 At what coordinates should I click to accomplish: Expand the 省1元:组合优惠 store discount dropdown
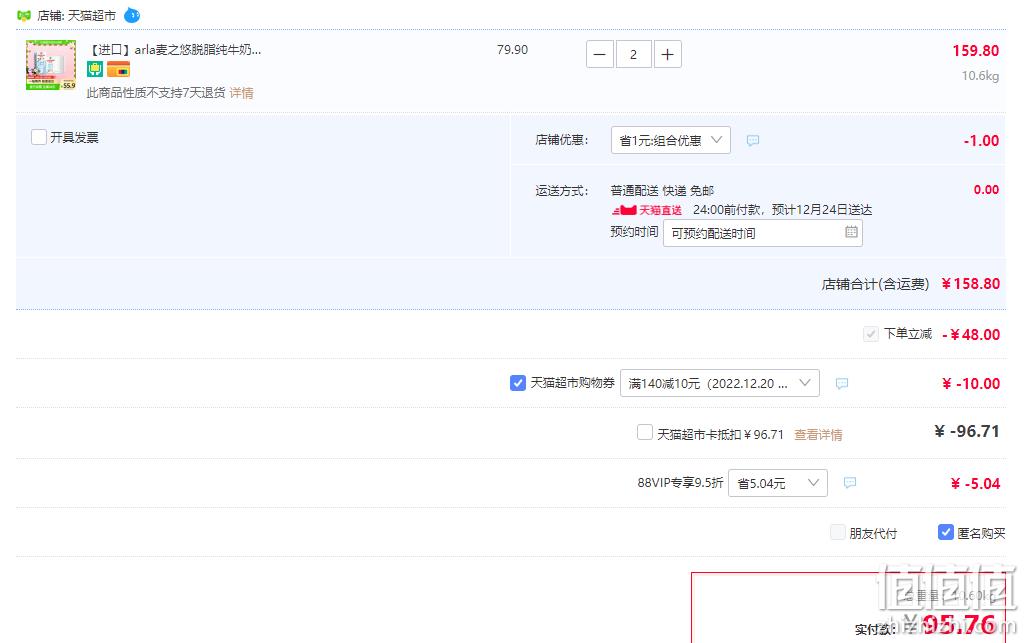tap(671, 140)
